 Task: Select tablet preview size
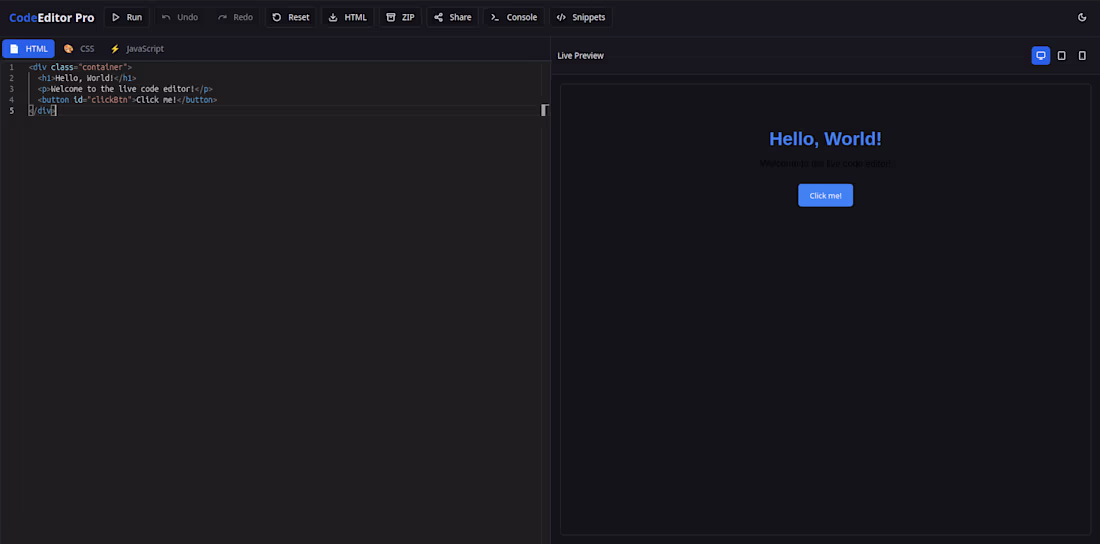point(1061,55)
